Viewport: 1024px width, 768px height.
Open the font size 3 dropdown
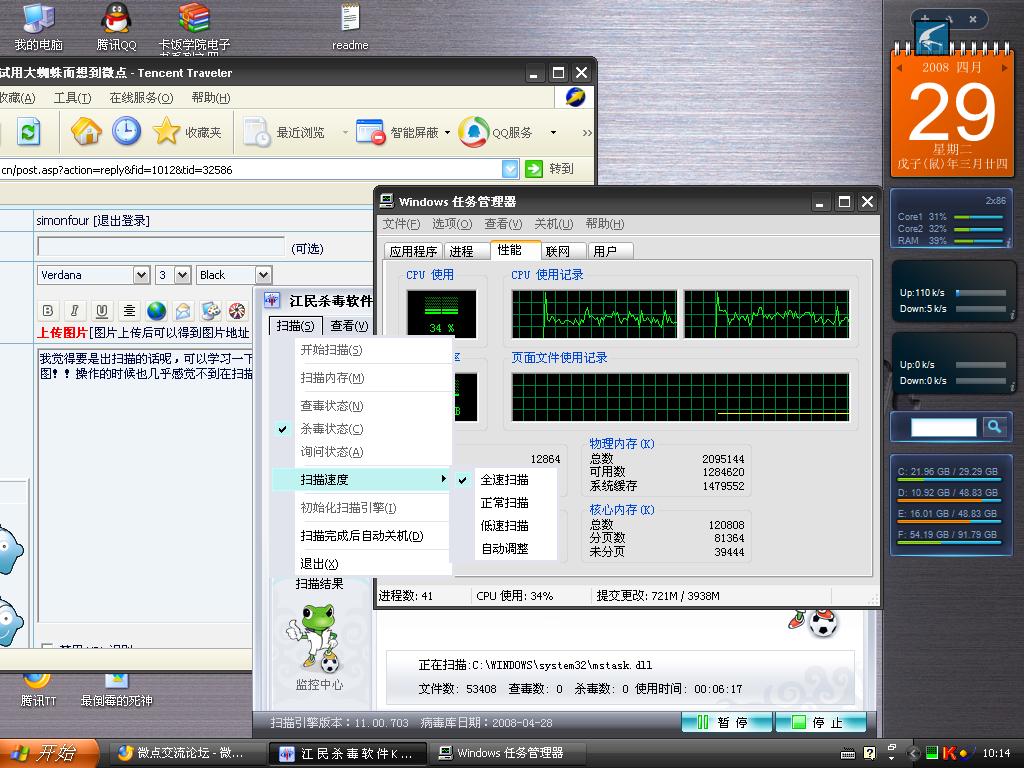(x=183, y=275)
